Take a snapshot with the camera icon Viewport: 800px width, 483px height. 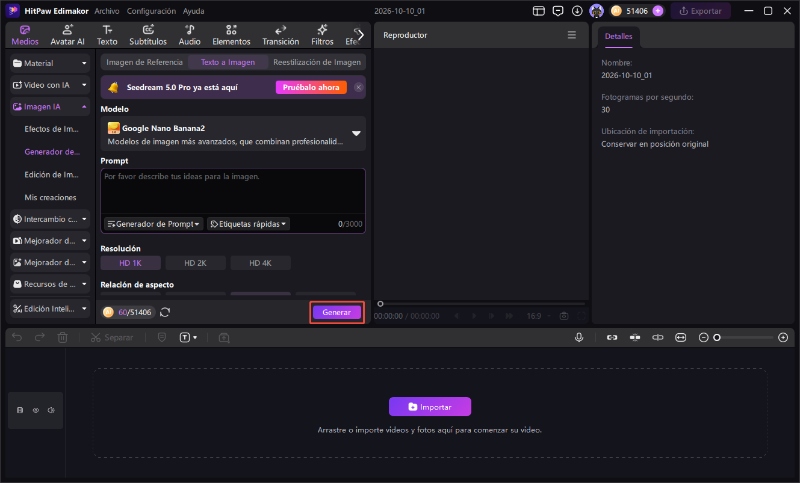pos(564,316)
